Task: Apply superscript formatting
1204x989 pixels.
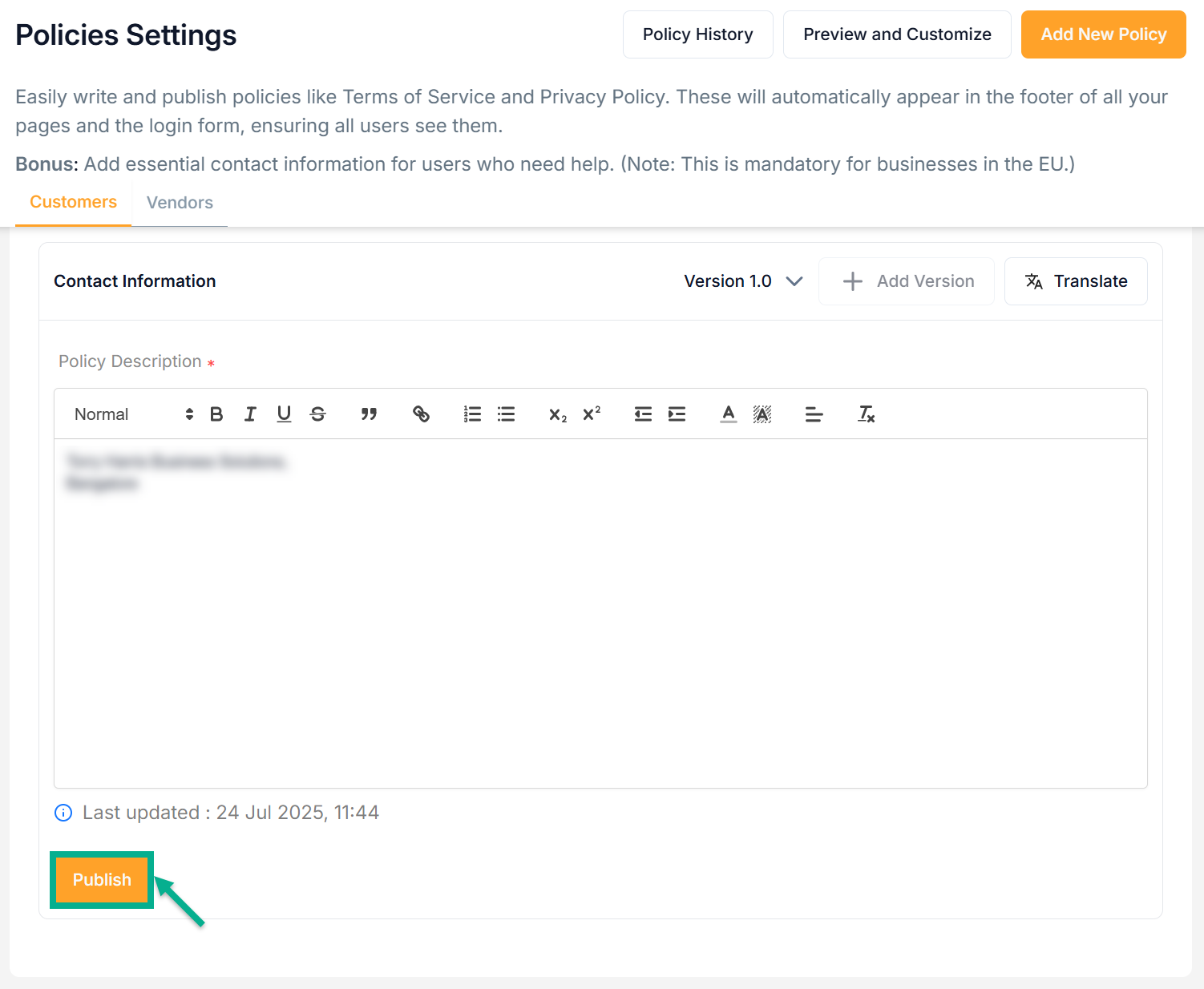Action: pos(592,414)
